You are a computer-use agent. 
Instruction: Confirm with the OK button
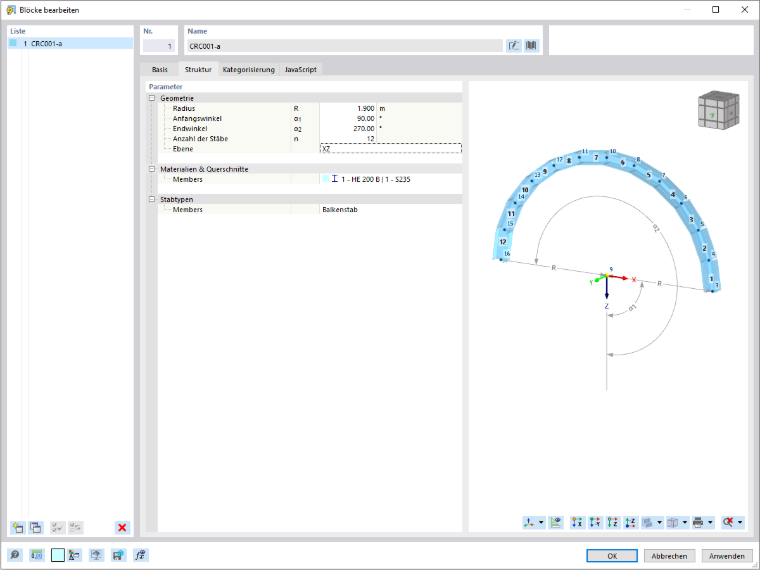612,556
